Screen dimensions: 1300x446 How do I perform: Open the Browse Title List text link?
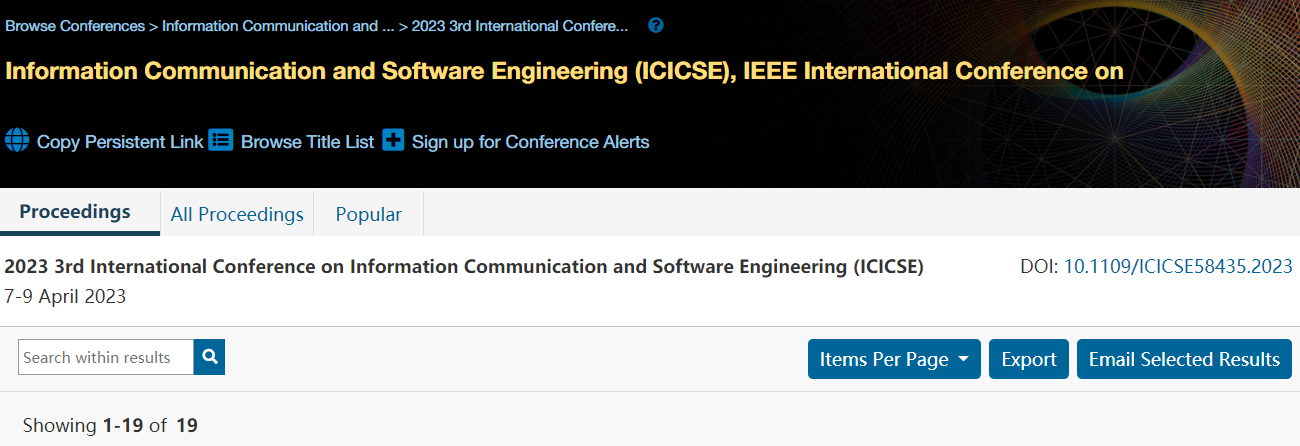308,142
